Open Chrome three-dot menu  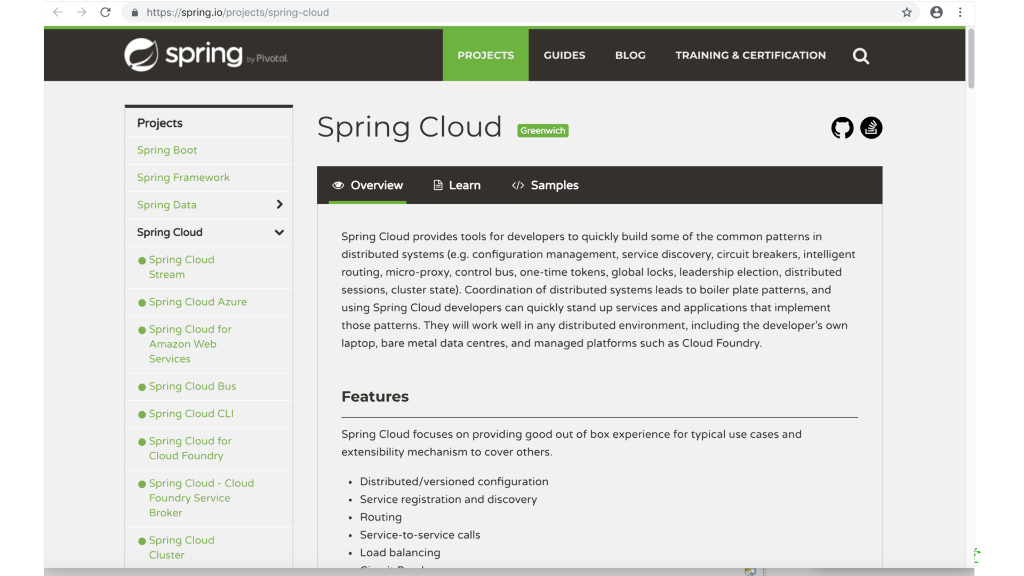pos(960,13)
